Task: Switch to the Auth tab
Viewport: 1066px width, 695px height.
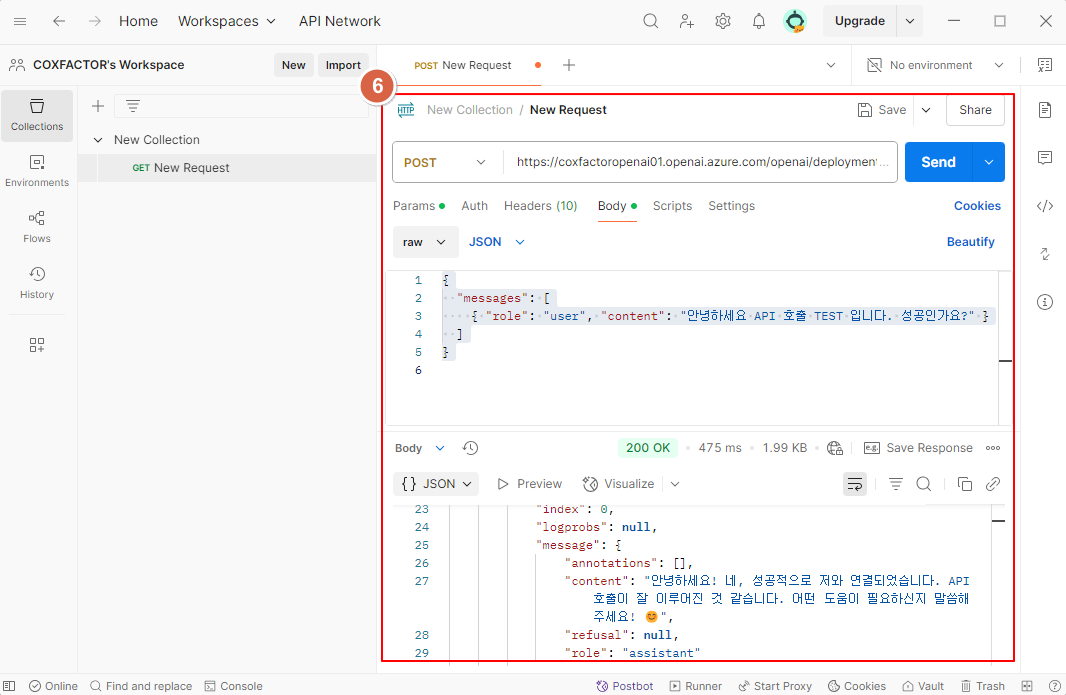Action: pyautogui.click(x=475, y=206)
